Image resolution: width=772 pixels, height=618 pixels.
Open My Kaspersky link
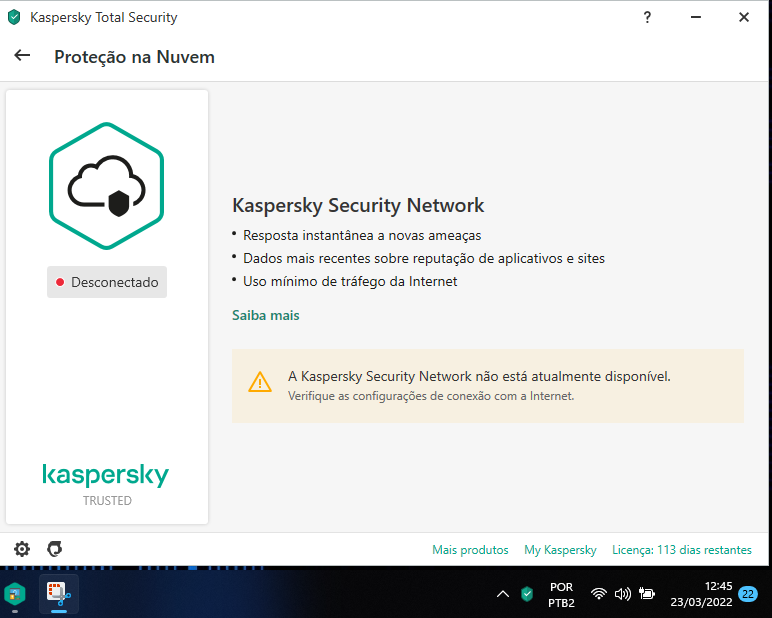[x=560, y=550]
